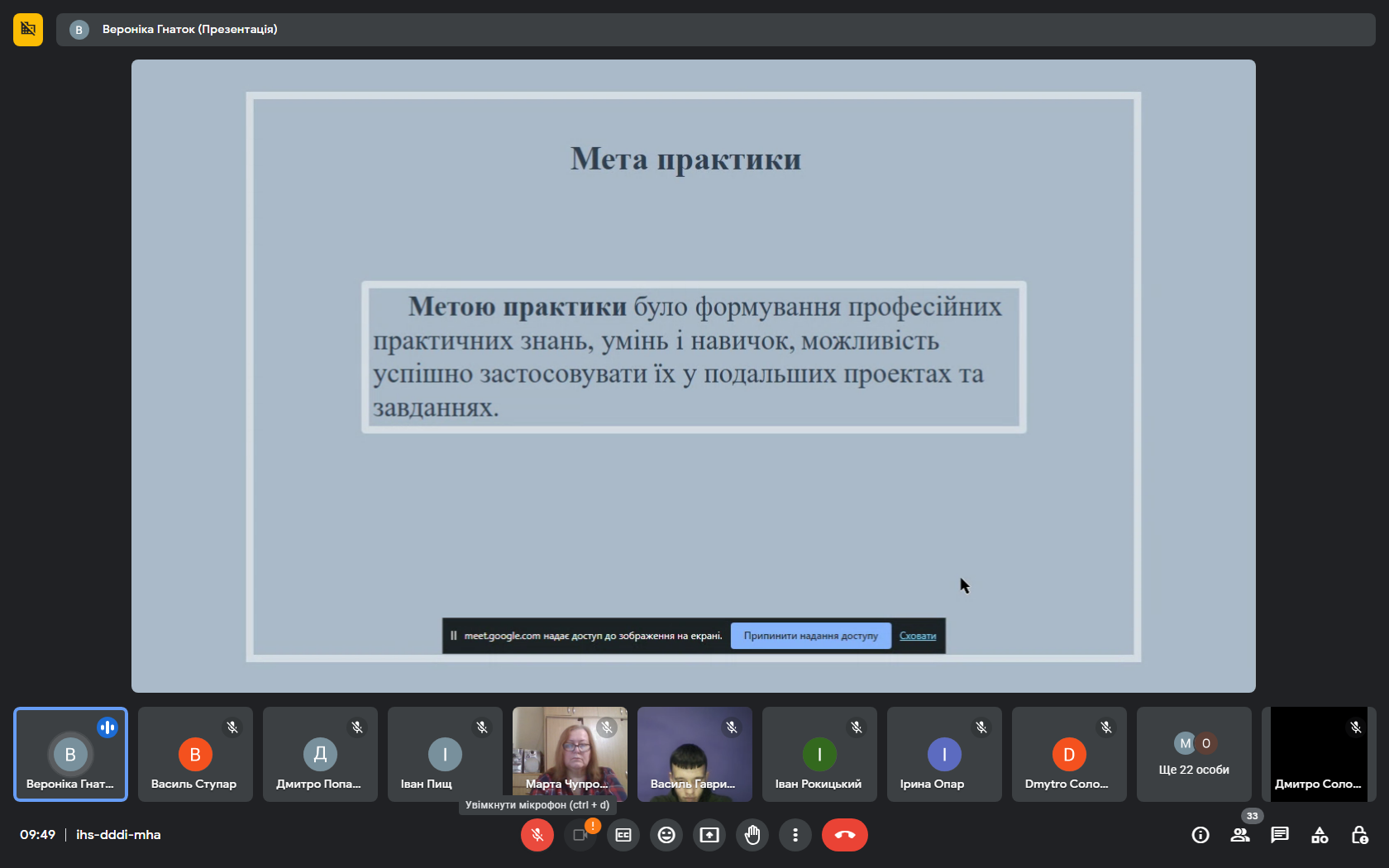Open the emoji reactions

pyautogui.click(x=666, y=835)
